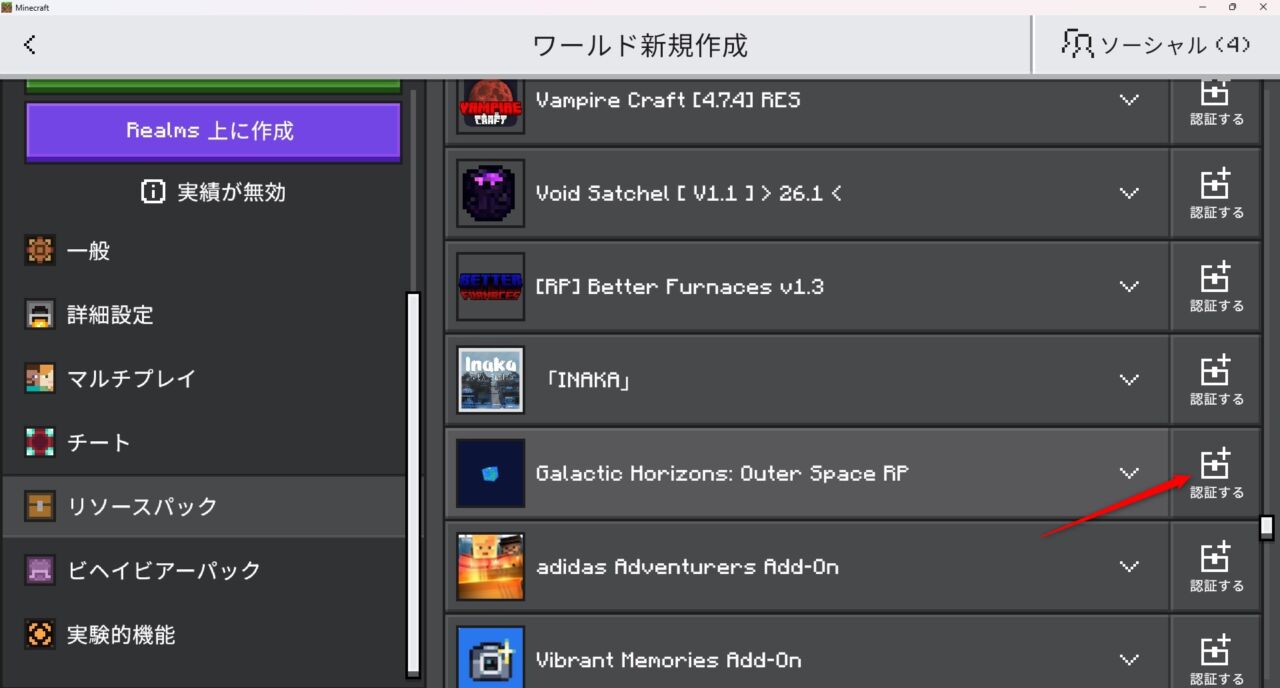Activate the 「INAKA」 pack with 認証する
This screenshot has width=1280, height=688.
coord(1216,380)
